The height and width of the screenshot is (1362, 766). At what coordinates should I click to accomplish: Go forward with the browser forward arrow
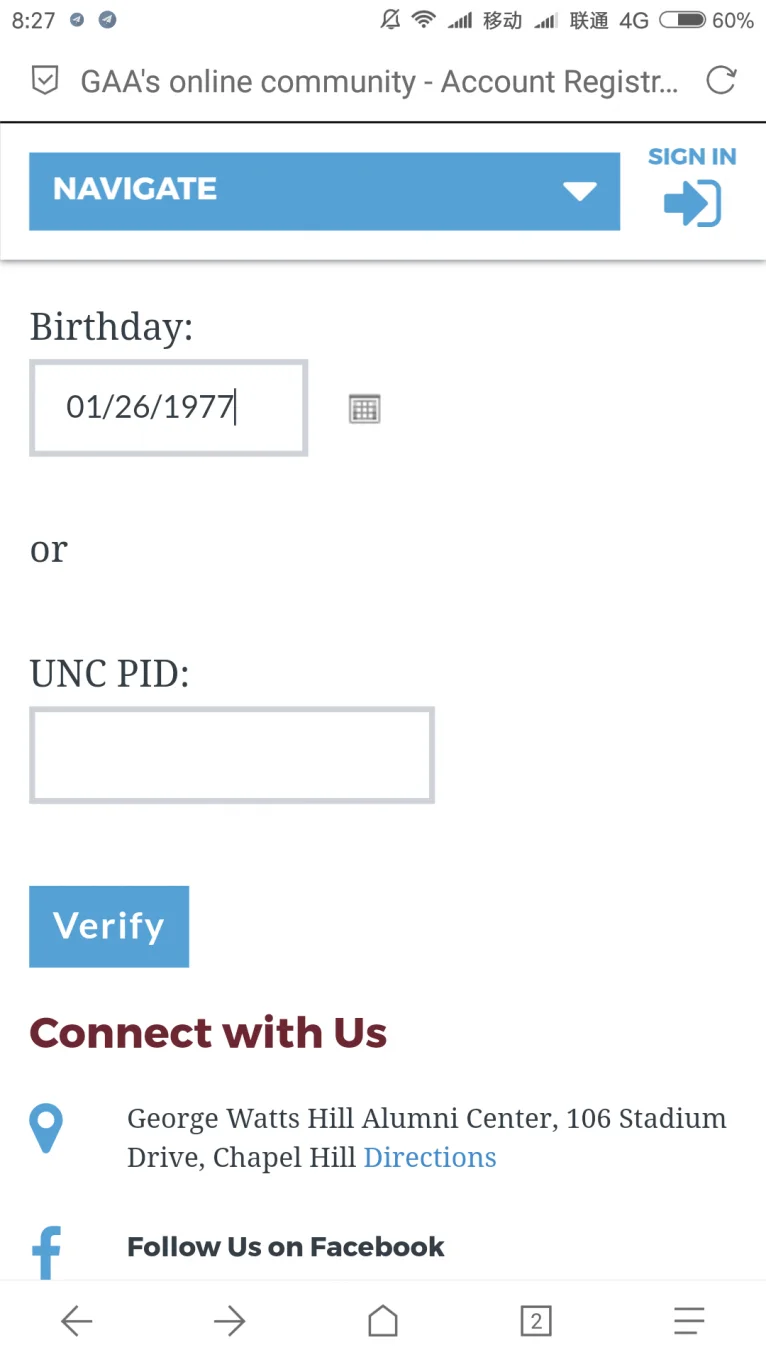(x=230, y=1321)
